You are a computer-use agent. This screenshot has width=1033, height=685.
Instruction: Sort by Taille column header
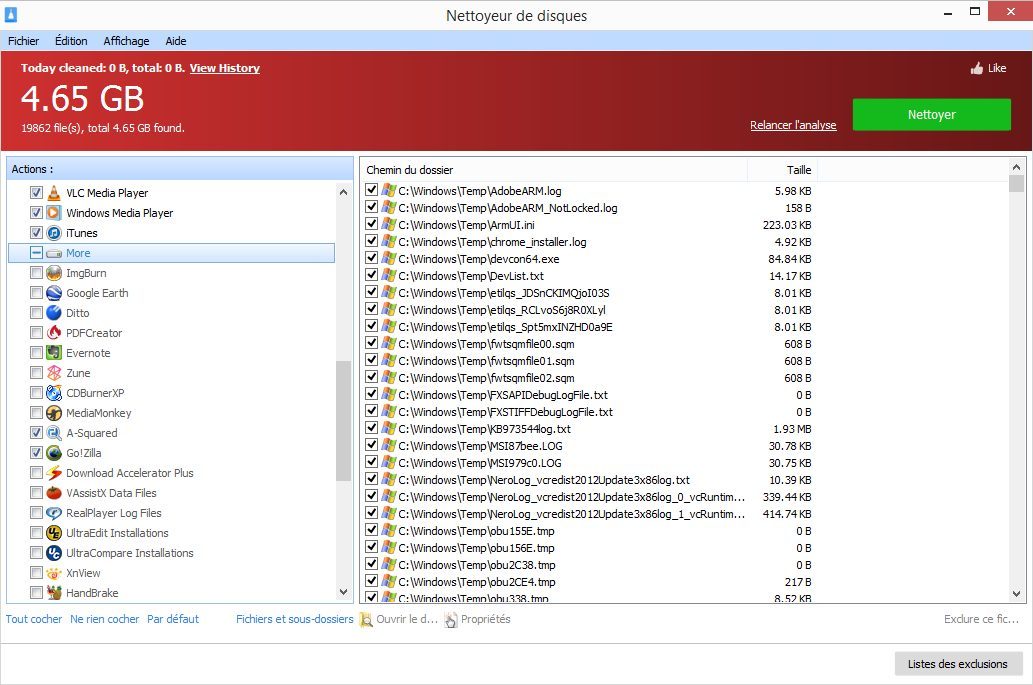(x=798, y=170)
